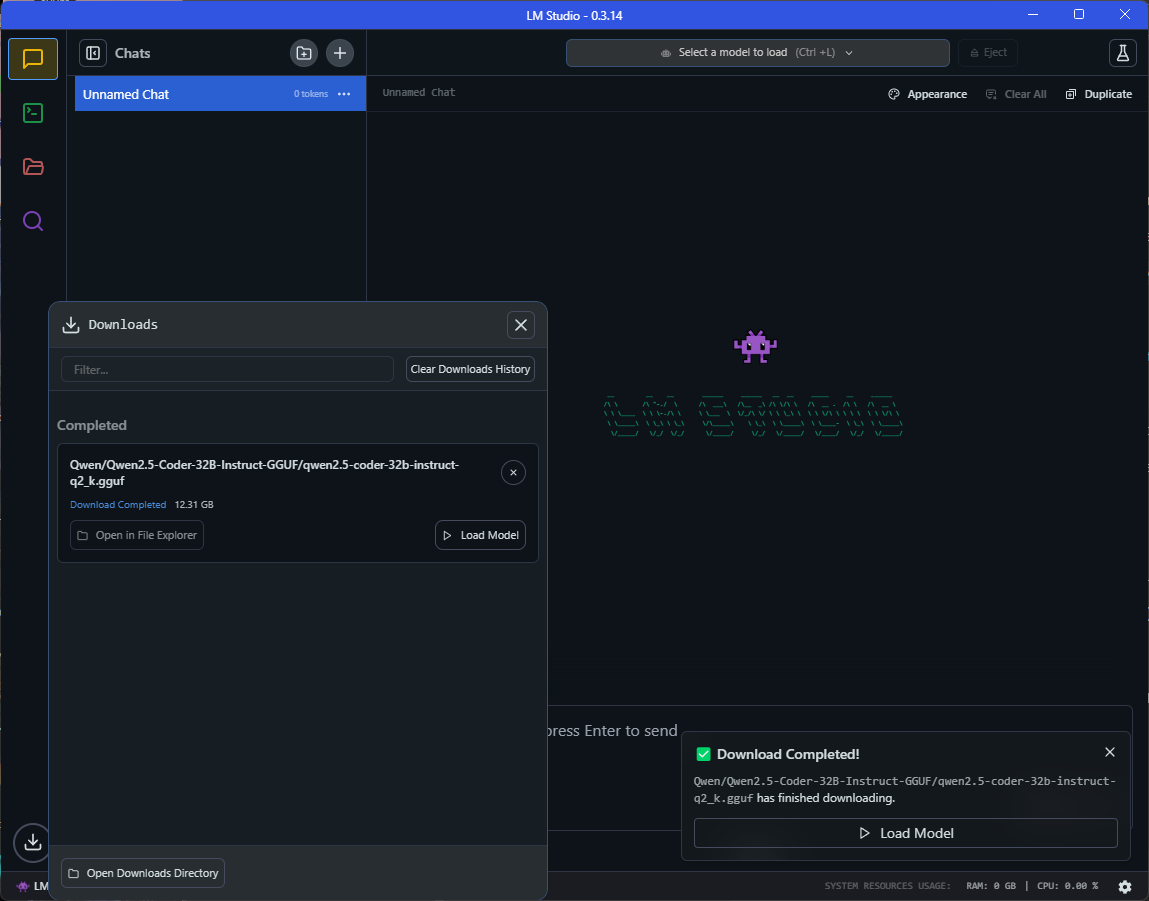This screenshot has height=901, width=1149.
Task: Click Clear All in chat header
Action: (x=1016, y=94)
